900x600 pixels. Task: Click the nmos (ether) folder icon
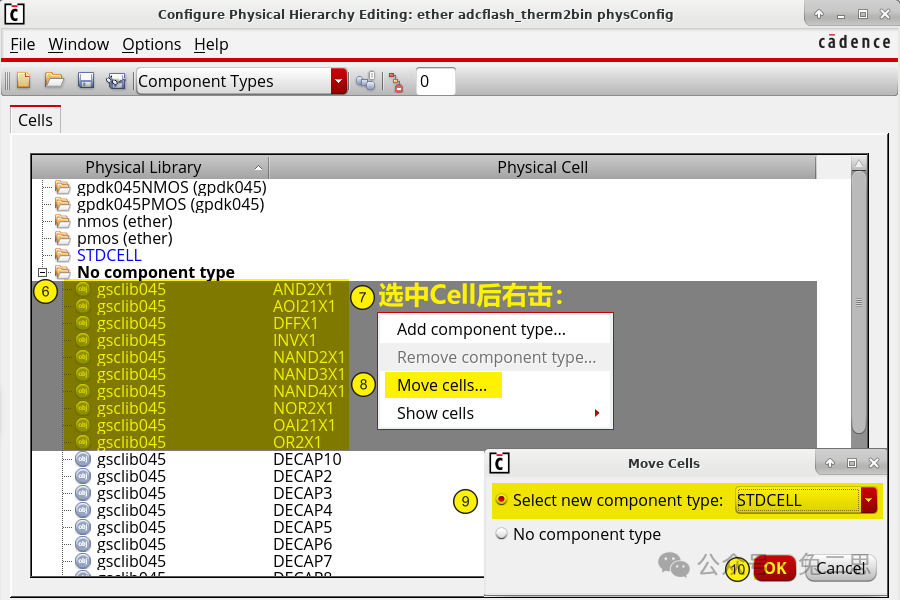click(x=63, y=221)
